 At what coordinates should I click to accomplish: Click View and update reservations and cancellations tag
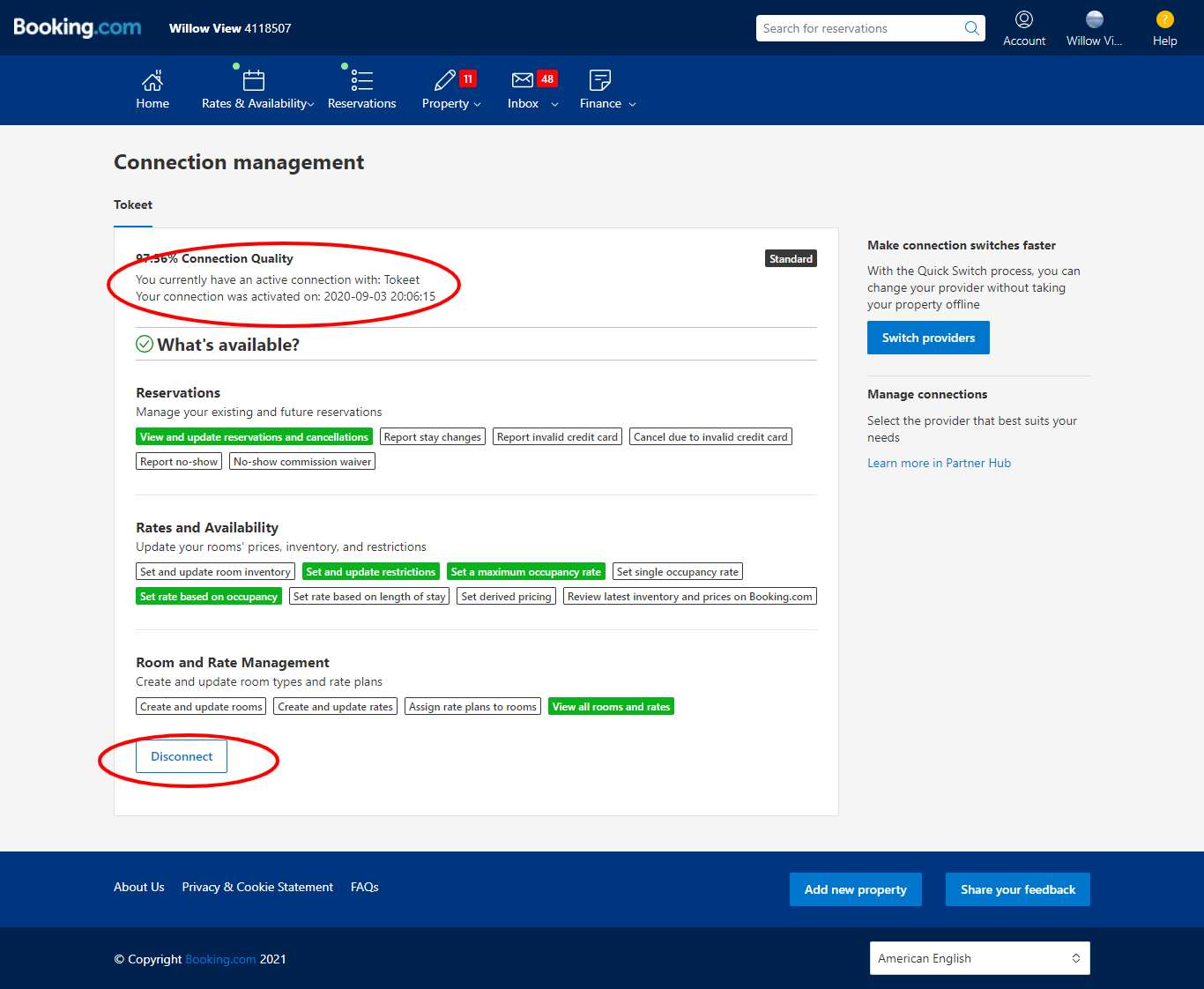[x=254, y=436]
